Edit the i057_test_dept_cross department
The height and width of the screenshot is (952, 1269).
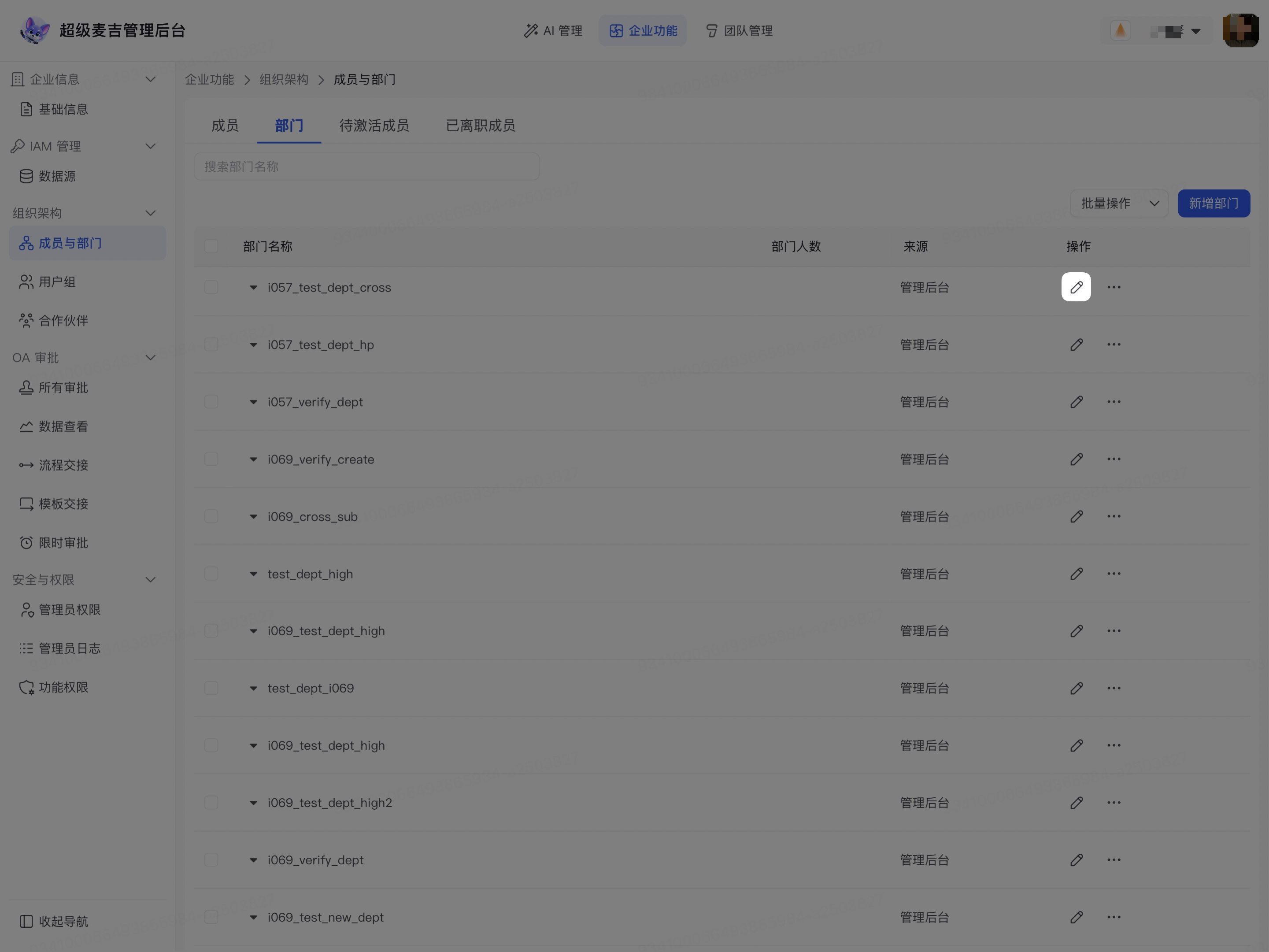point(1076,287)
